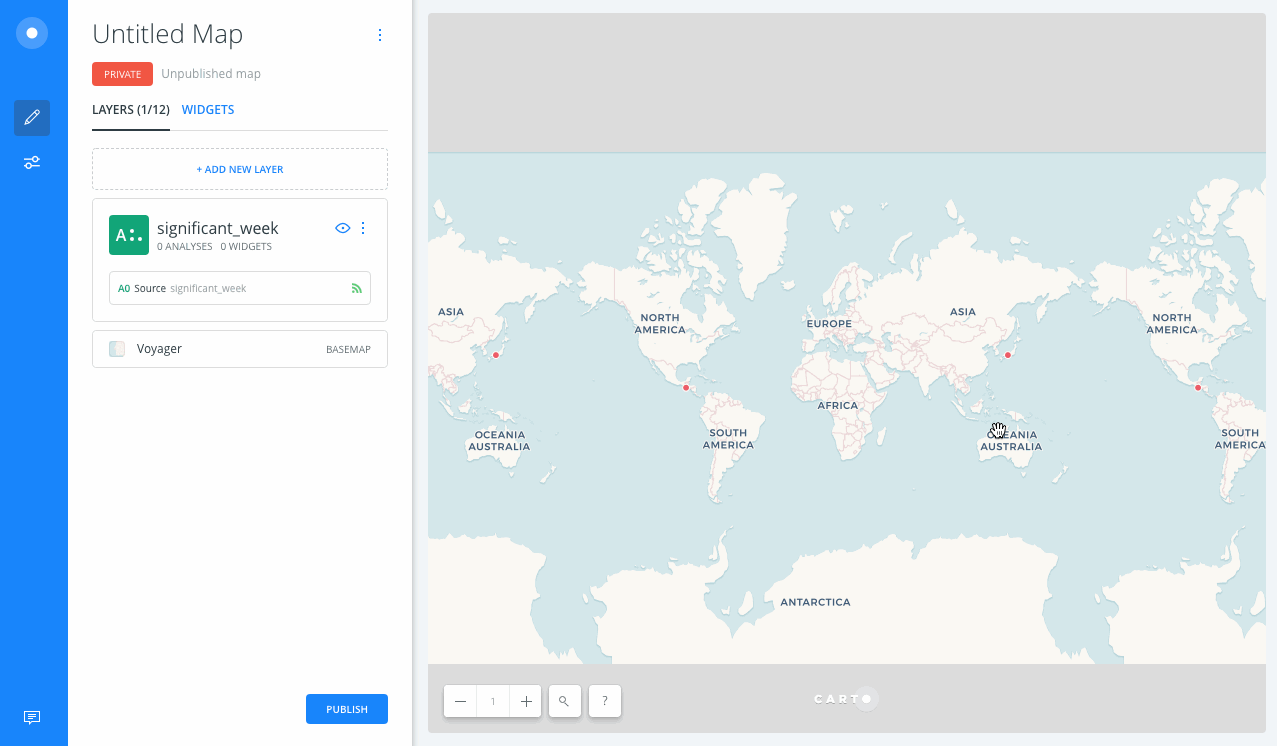The height and width of the screenshot is (746, 1277).
Task: Click the green sync icon on the Source row
Action: [x=356, y=287]
